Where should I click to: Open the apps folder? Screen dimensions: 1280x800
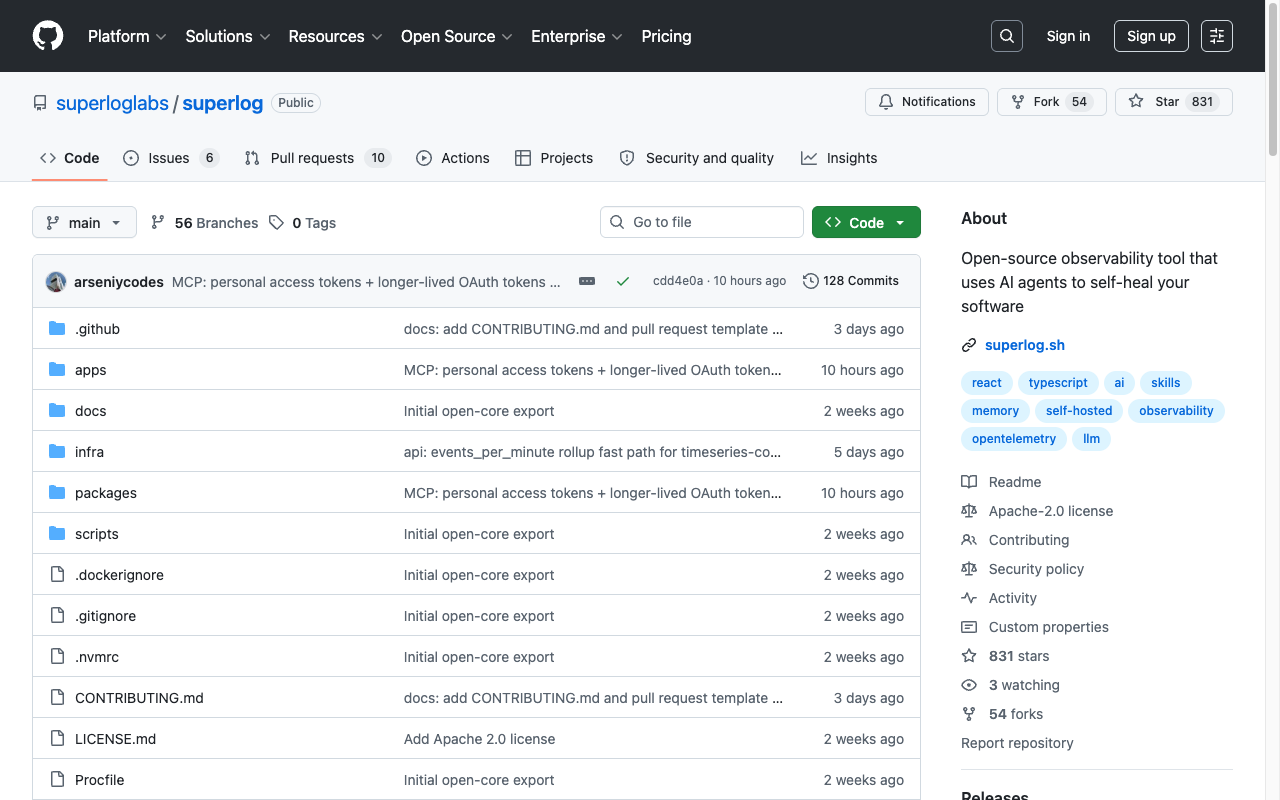90,370
